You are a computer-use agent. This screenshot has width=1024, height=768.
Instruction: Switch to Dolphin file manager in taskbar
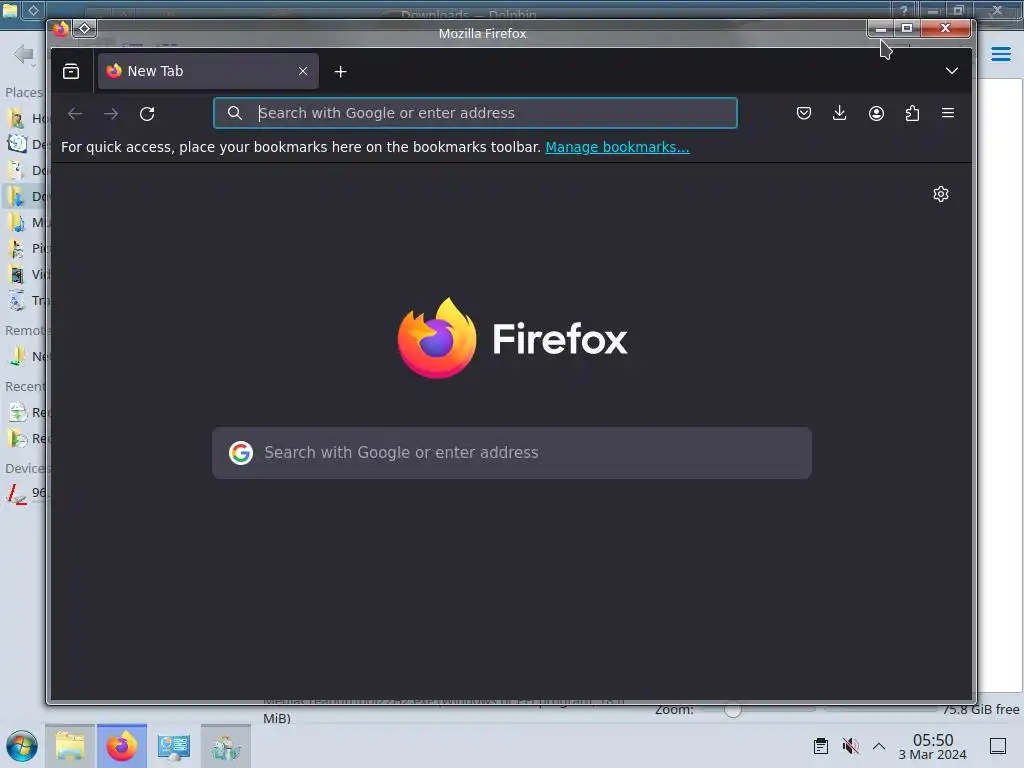pos(70,746)
